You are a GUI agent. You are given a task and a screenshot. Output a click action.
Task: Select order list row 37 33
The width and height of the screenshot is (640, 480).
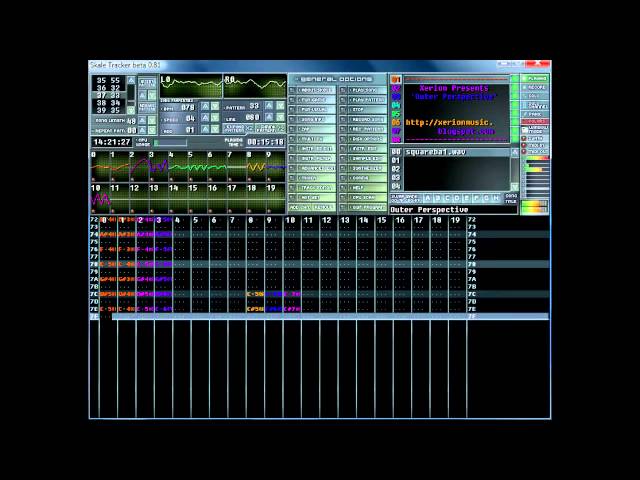tap(109, 95)
